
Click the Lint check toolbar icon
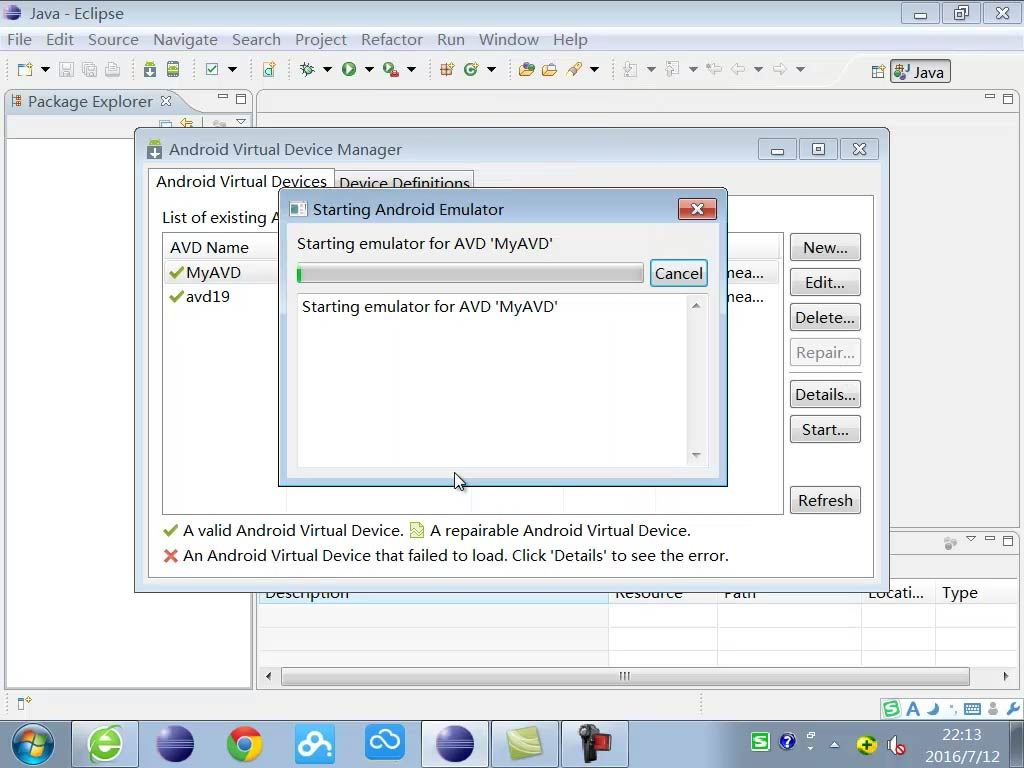click(212, 69)
